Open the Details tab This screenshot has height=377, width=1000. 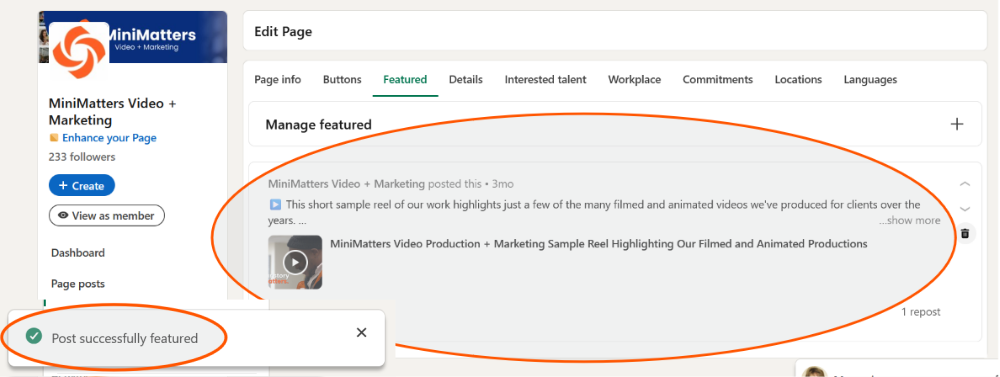click(466, 80)
